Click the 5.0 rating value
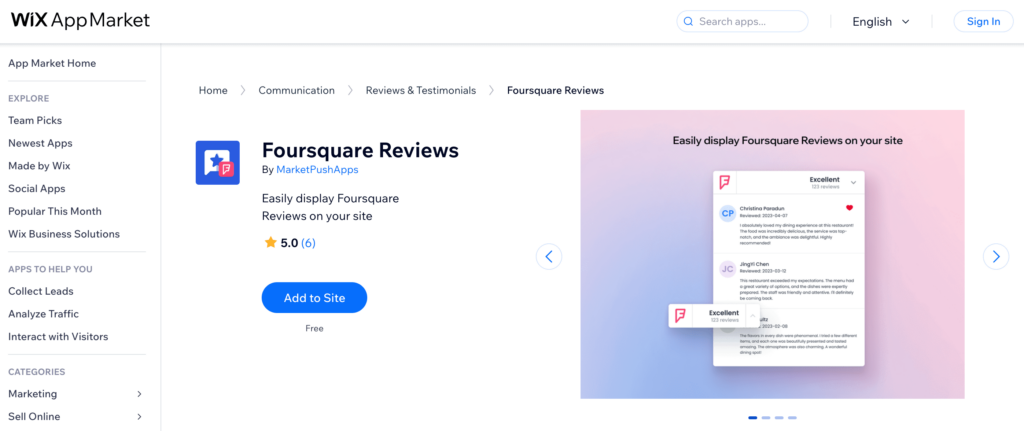The width and height of the screenshot is (1024, 431). point(289,243)
